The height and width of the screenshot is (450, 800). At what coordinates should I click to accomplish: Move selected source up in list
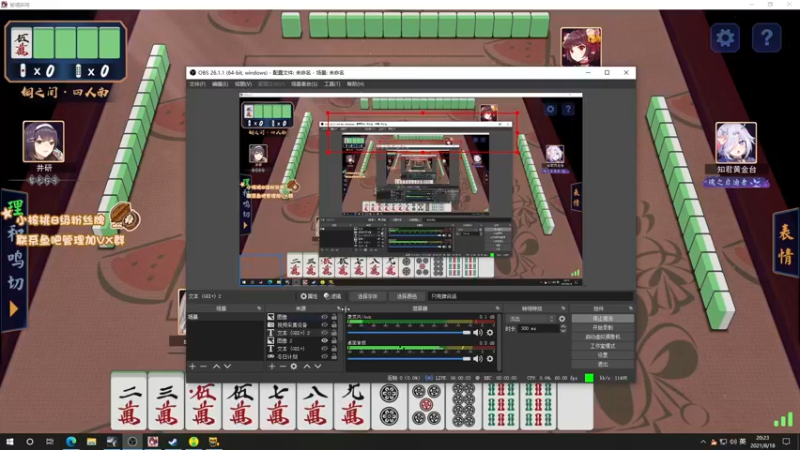(307, 366)
